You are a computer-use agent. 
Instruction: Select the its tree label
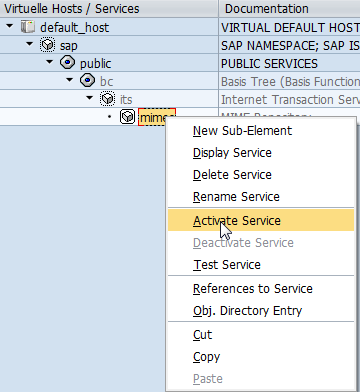click(x=126, y=99)
